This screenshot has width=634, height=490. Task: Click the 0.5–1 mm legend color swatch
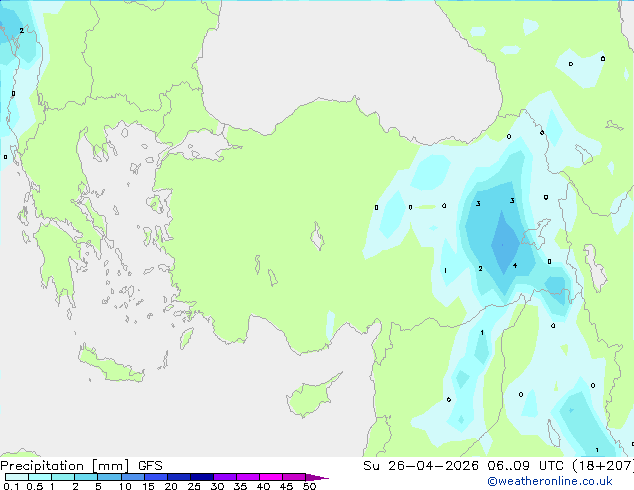(40, 477)
